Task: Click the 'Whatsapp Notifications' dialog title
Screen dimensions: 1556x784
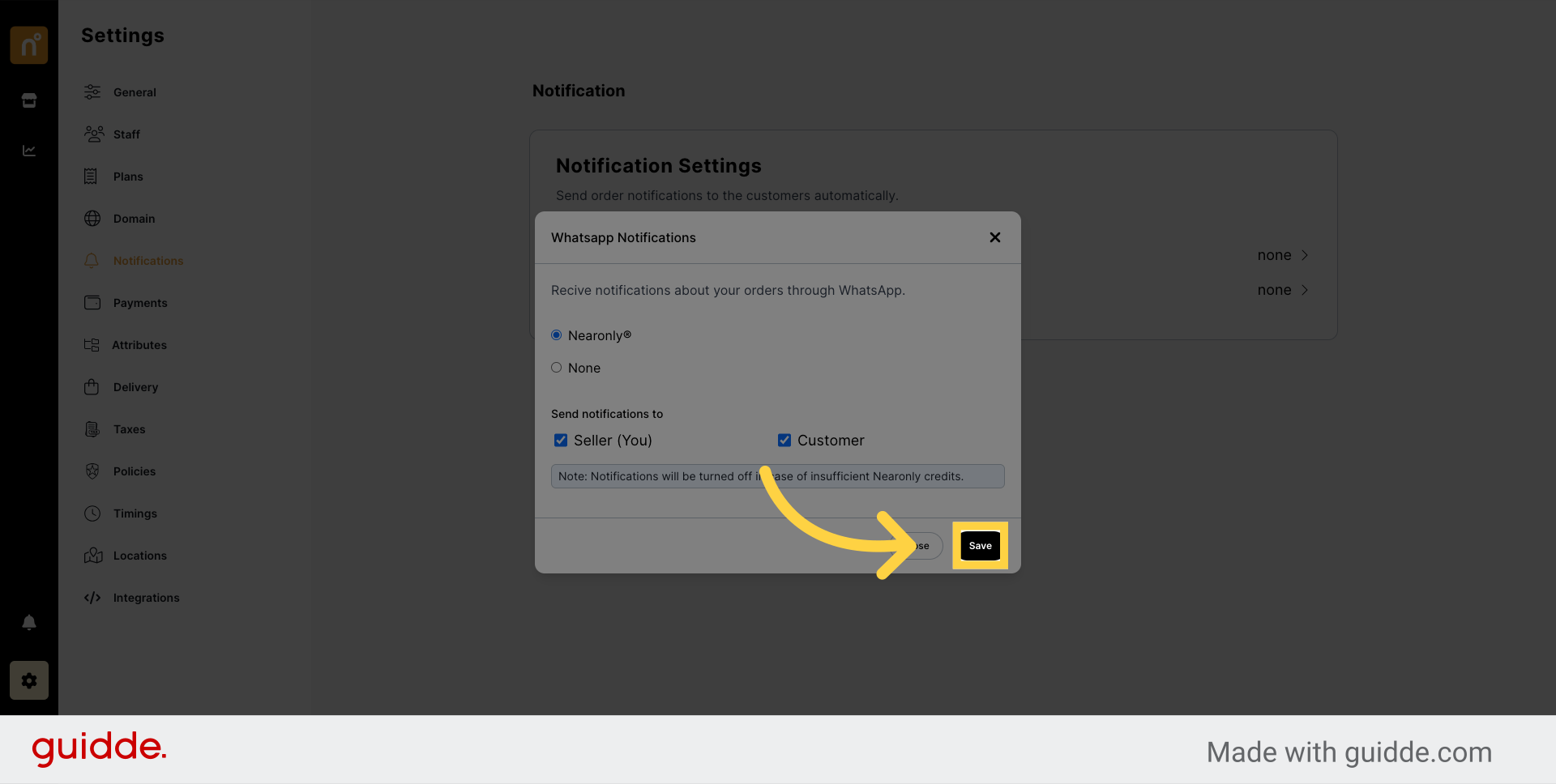Action: 623,237
